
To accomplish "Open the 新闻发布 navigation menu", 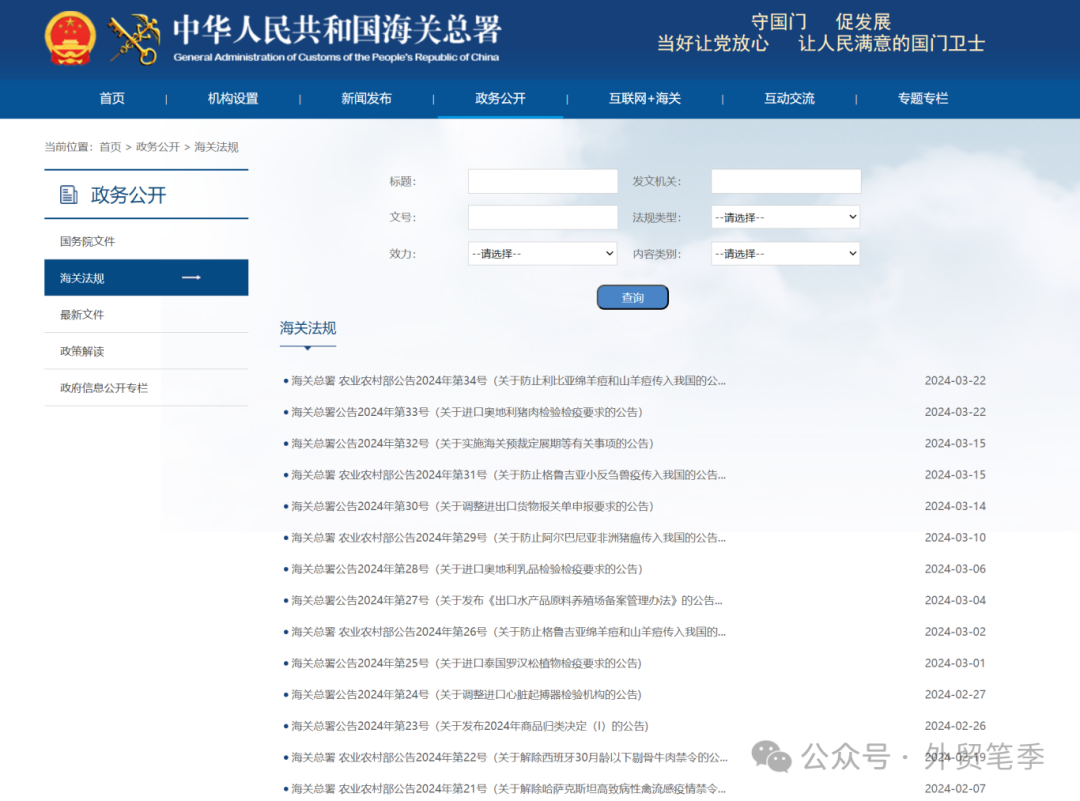I will 366,98.
